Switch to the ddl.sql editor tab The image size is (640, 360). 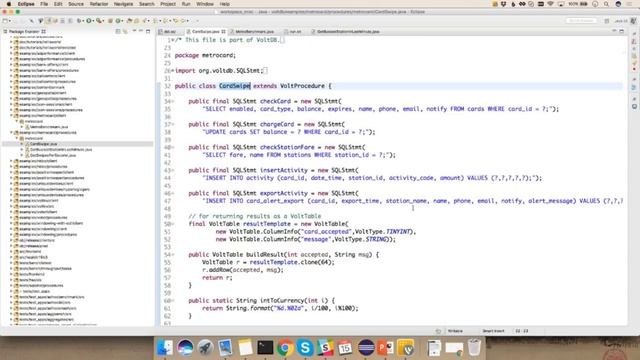(x=169, y=31)
